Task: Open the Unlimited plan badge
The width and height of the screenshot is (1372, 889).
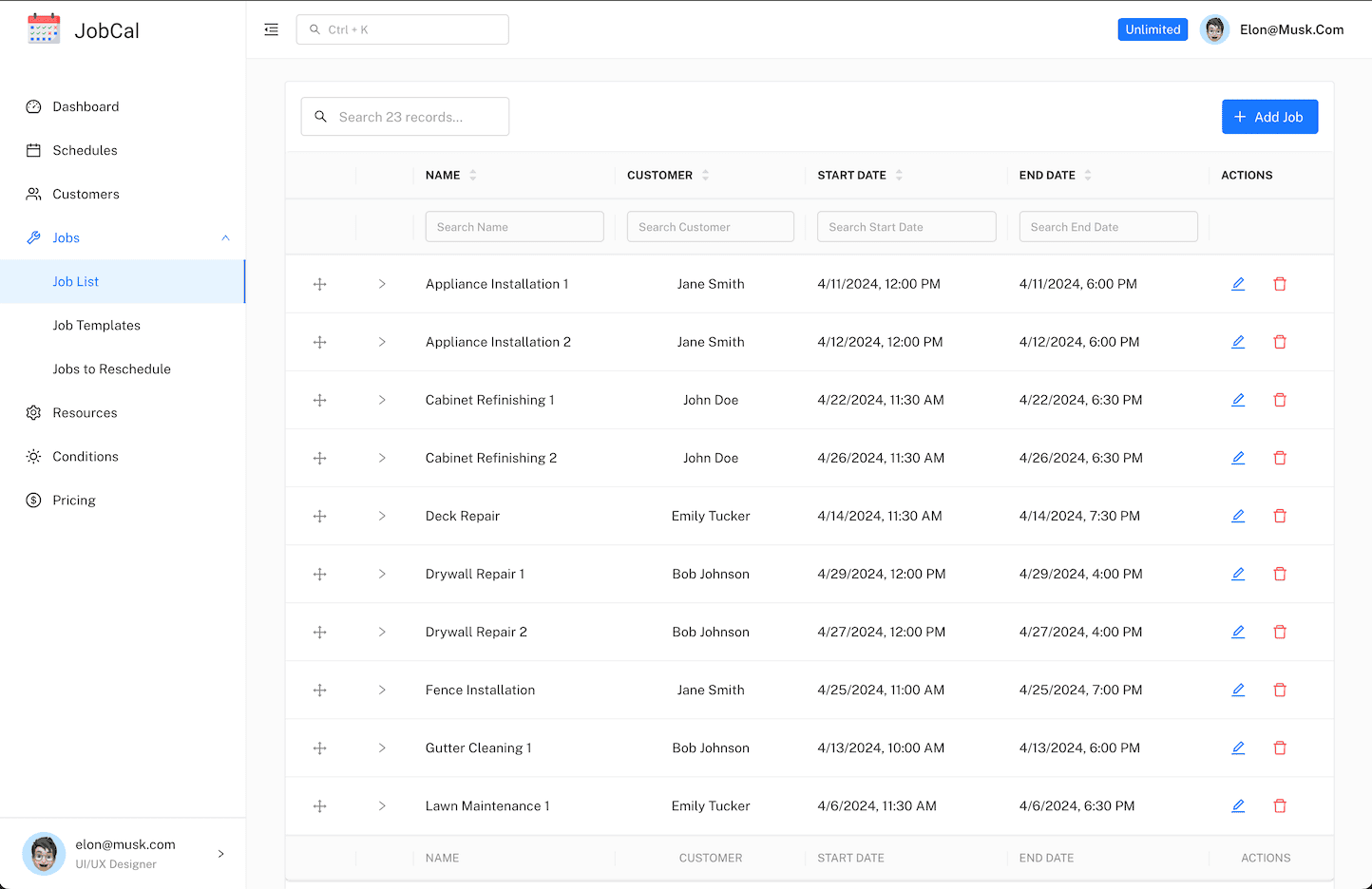Action: pos(1153,29)
